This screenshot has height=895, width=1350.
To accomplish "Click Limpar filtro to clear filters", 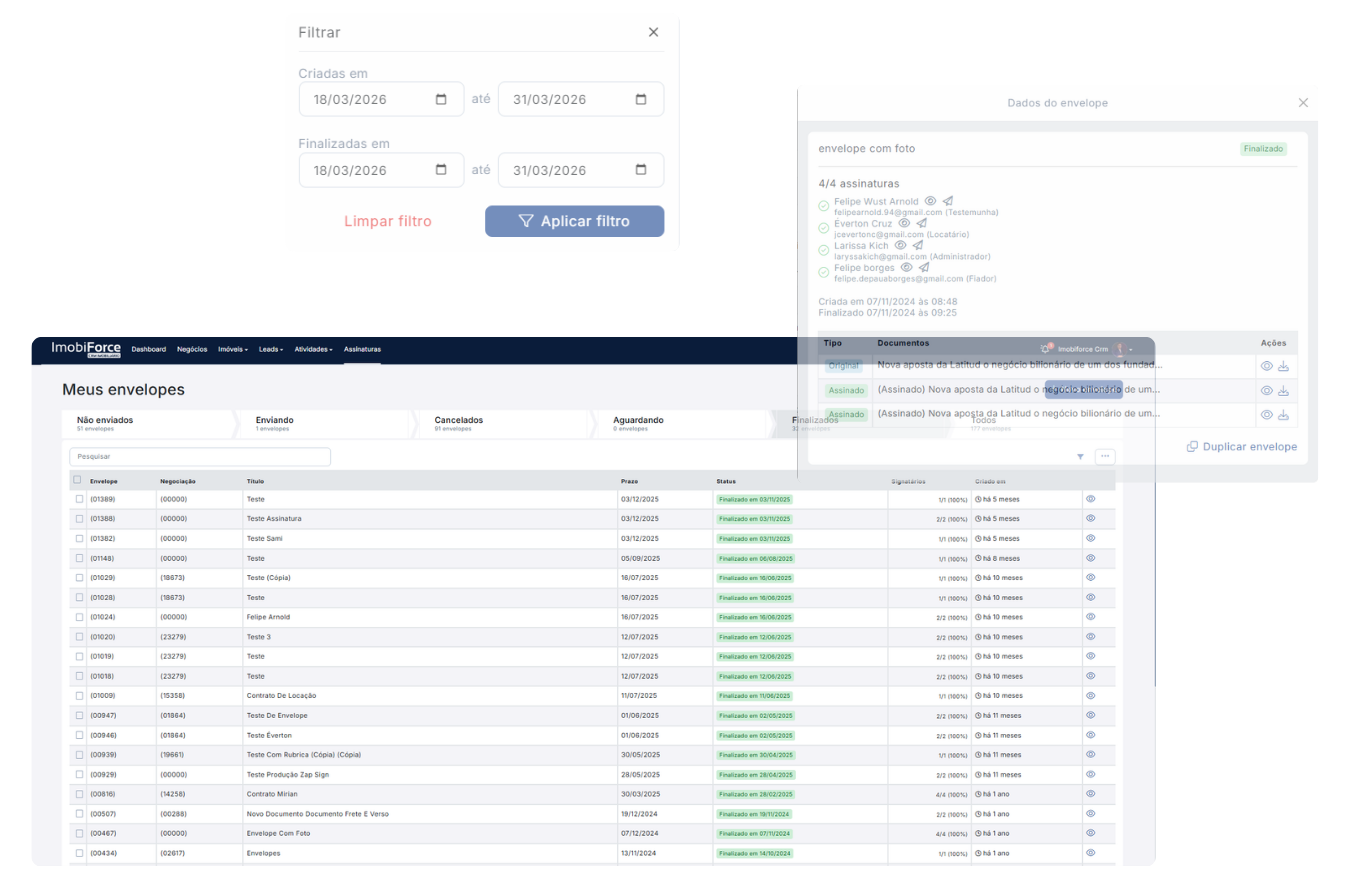I will click(388, 221).
